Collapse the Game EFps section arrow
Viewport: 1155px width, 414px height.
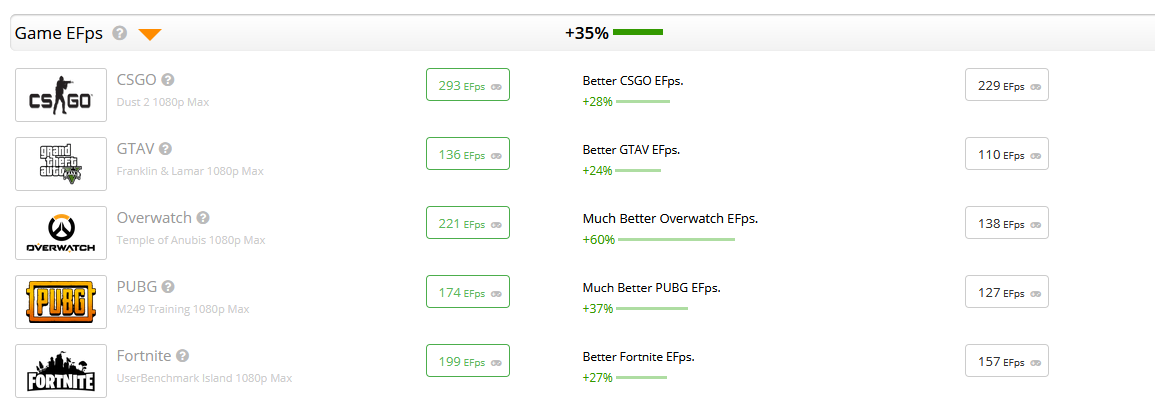[150, 35]
